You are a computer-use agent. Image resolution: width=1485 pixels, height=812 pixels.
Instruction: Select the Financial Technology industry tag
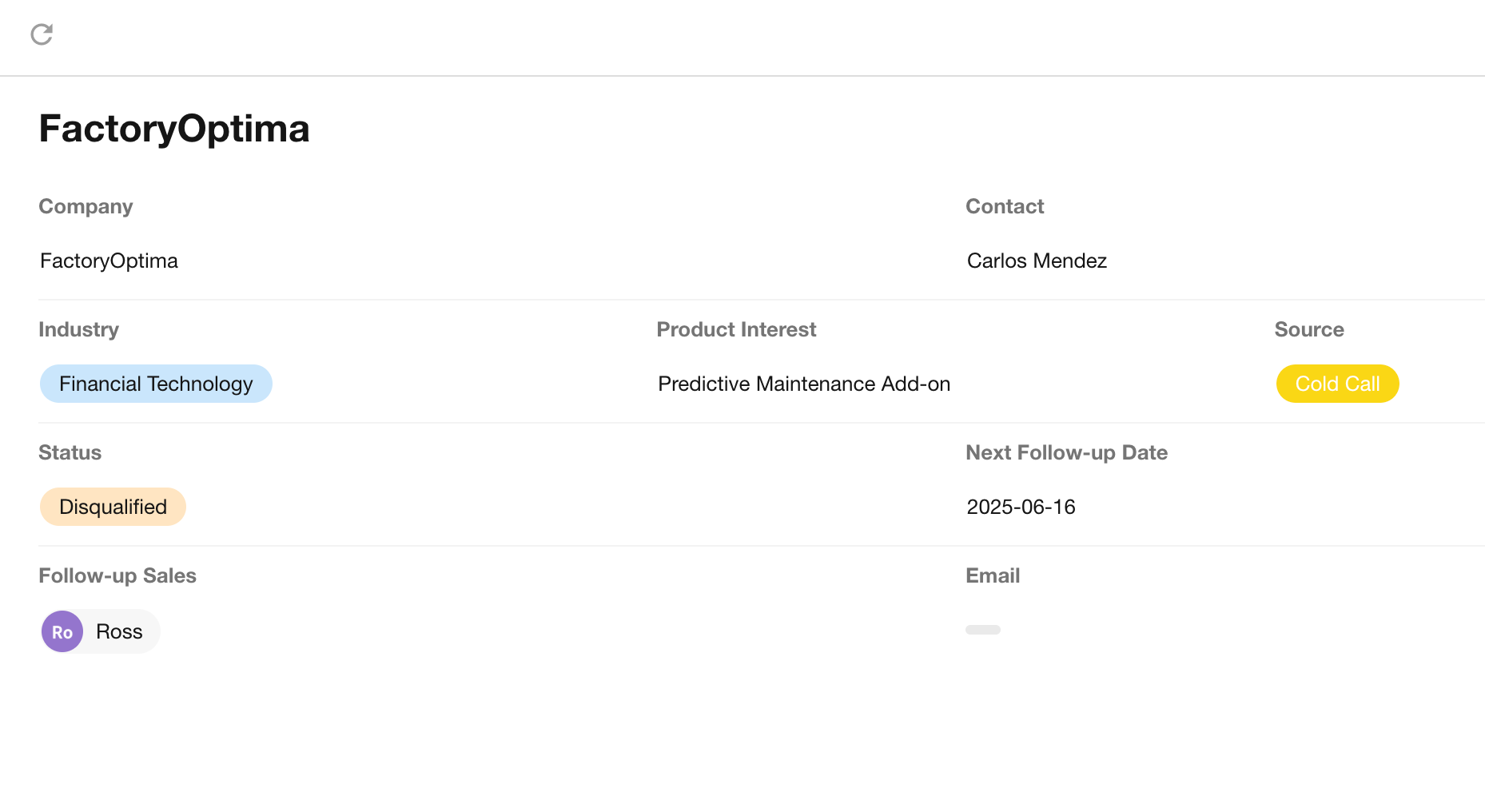point(156,384)
